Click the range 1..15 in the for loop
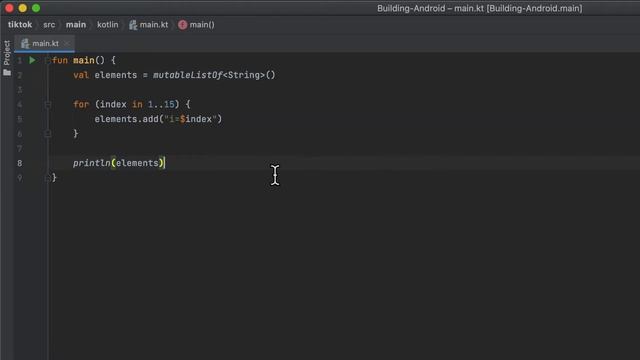Screen dimensions: 640x360 [161, 104]
